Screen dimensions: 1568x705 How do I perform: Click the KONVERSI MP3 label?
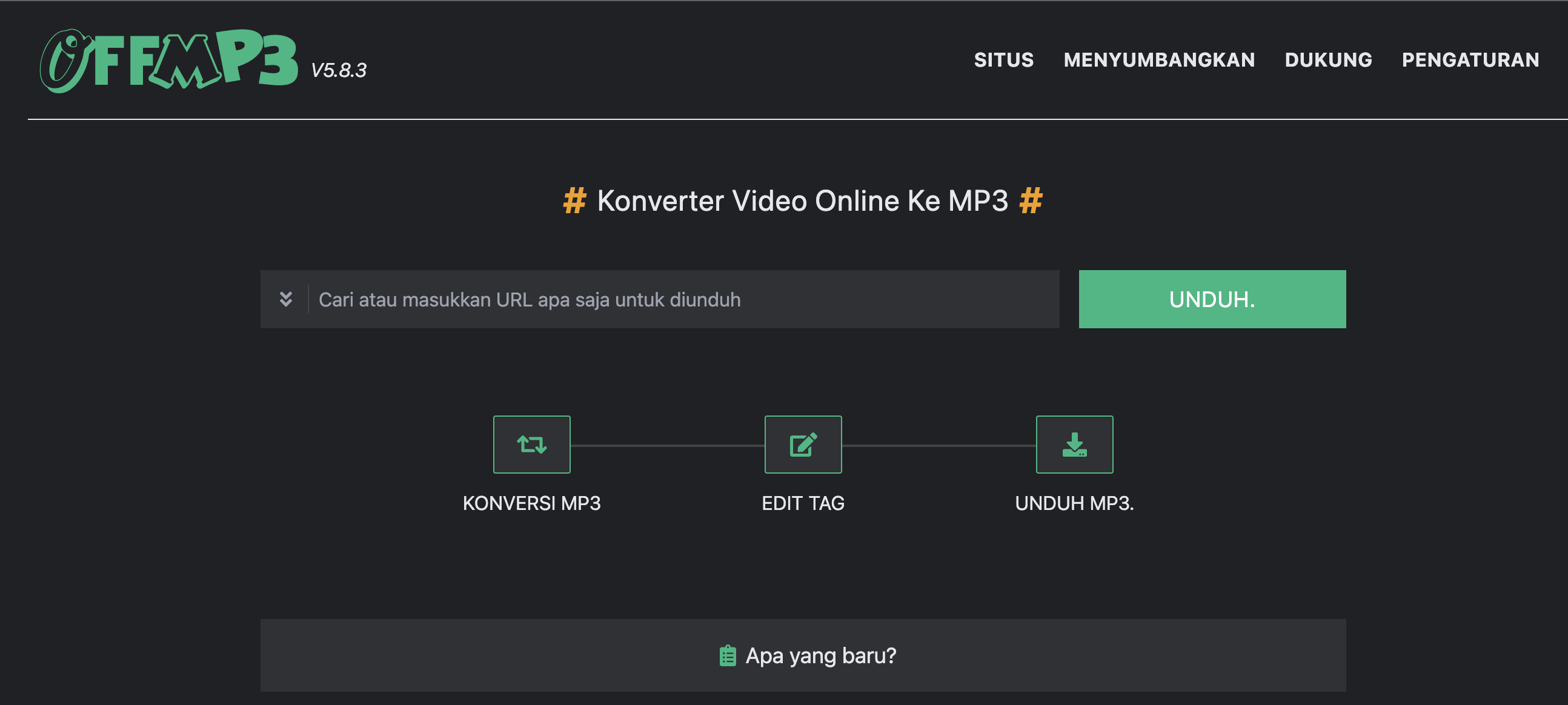click(x=531, y=504)
